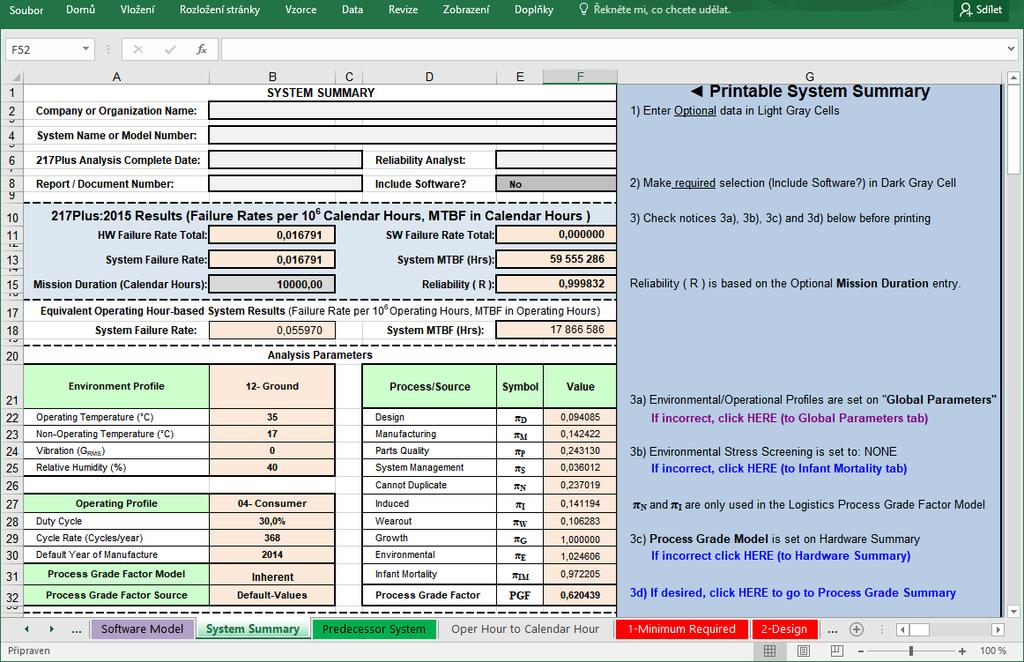Screen dimensions: 1024x662
Task: Click the Select All corner triangle
Action: (14, 76)
